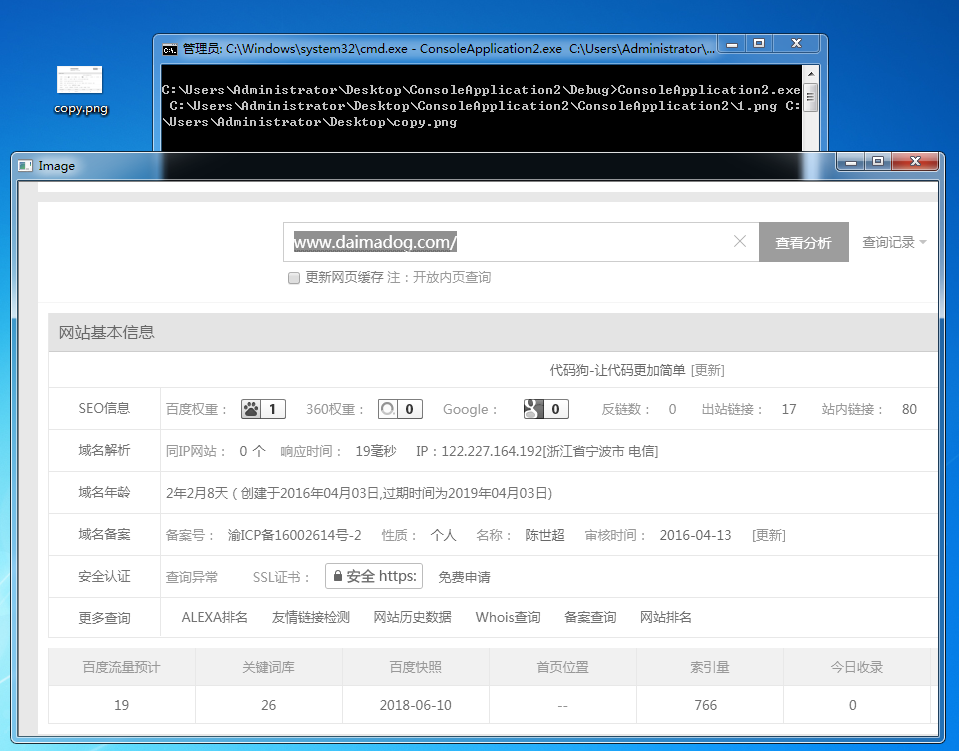This screenshot has height=751, width=959.
Task: Click the 今日收录 column header
Action: point(856,667)
